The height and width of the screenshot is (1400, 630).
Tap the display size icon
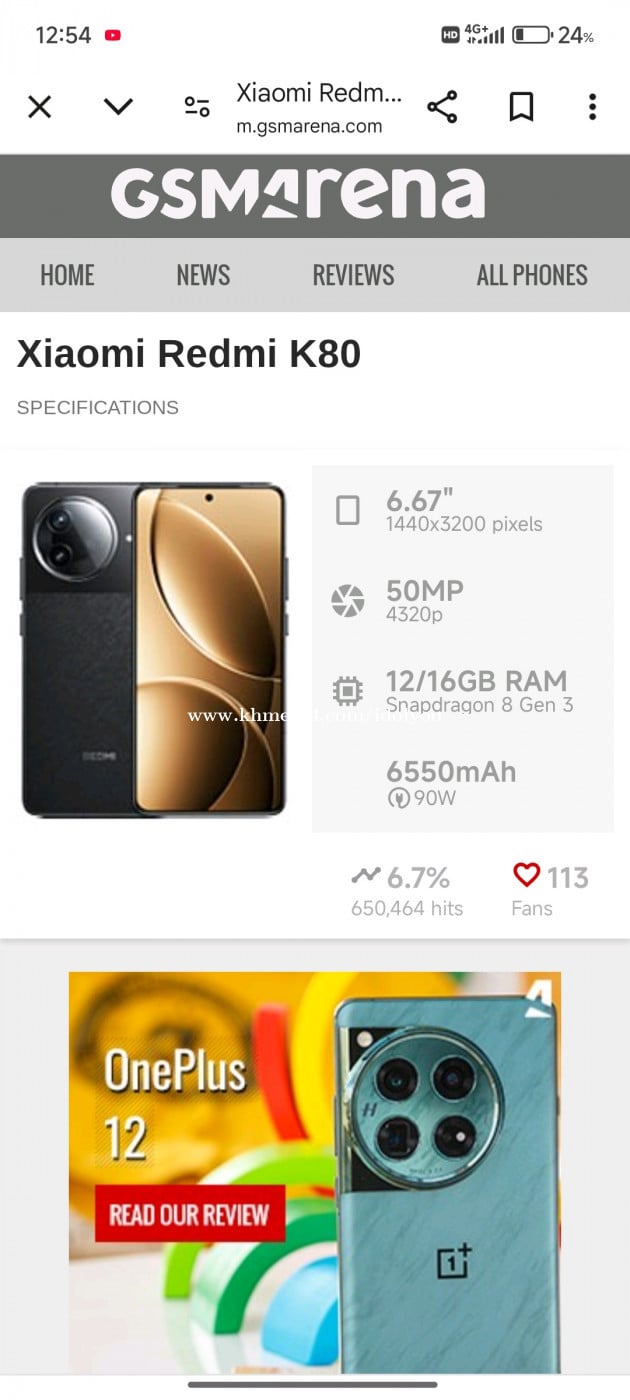(348, 511)
